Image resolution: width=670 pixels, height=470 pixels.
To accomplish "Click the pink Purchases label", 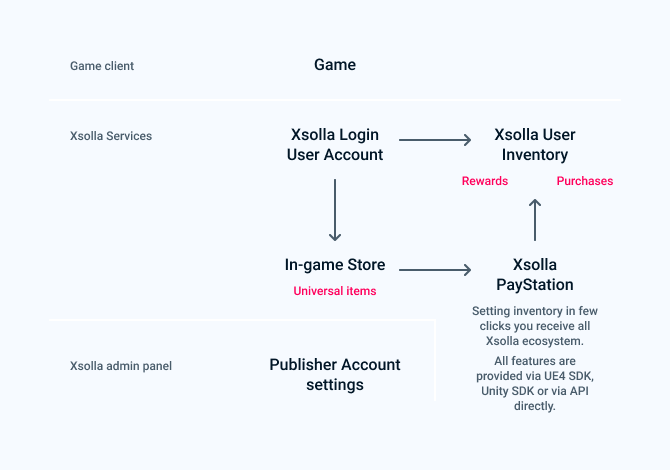I will [x=585, y=181].
